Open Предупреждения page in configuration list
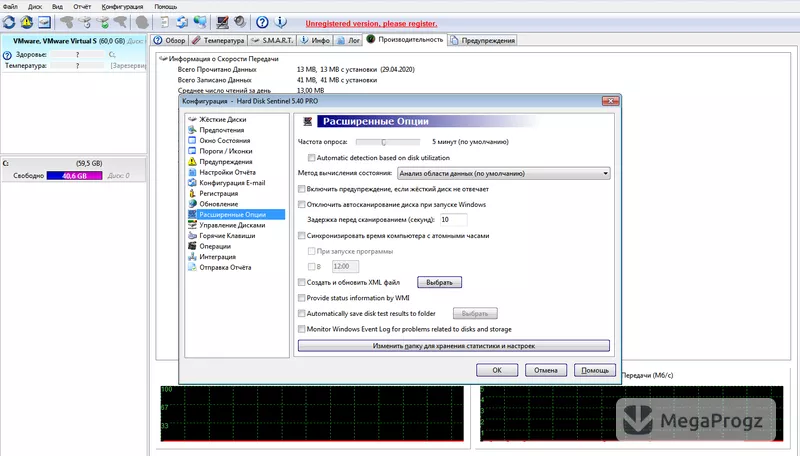800x456 pixels. click(226, 162)
